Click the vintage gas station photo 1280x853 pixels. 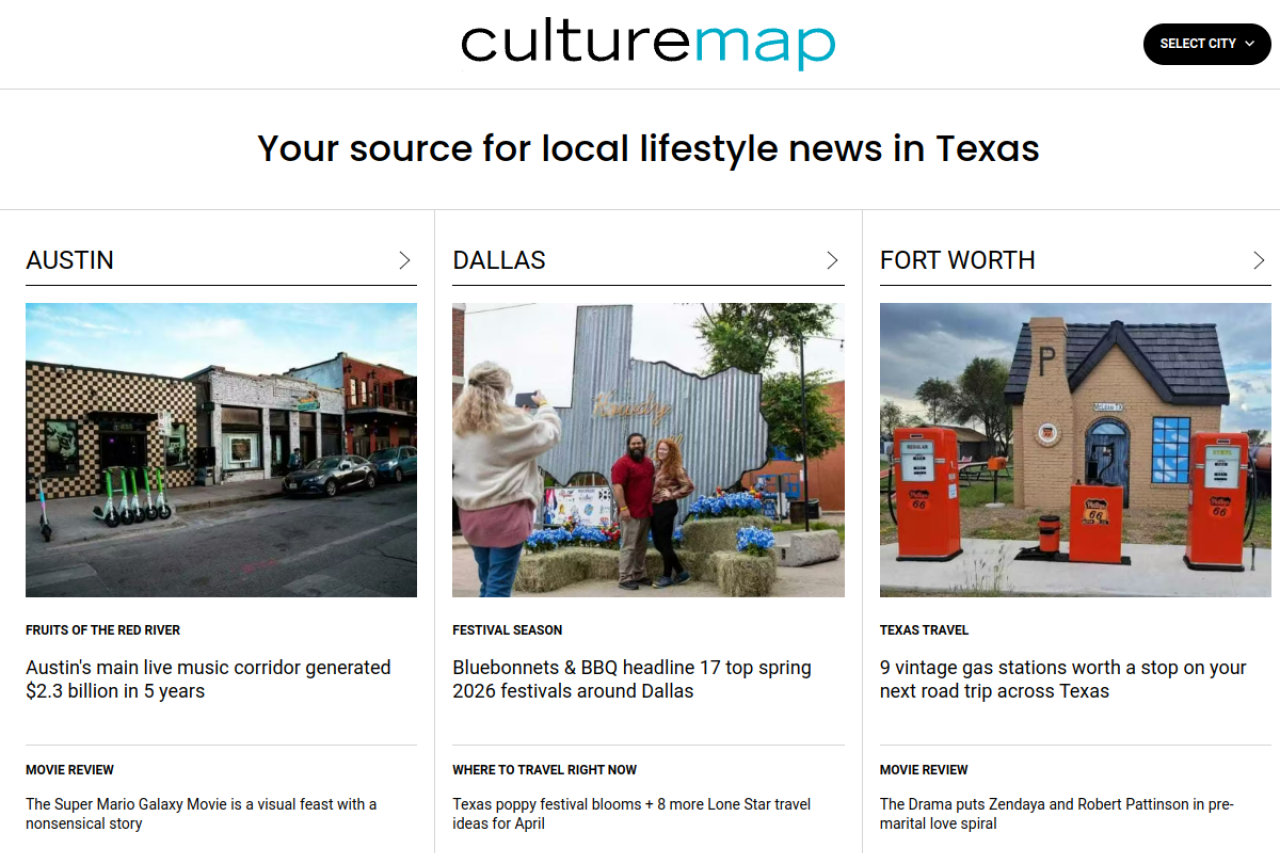(x=1075, y=450)
